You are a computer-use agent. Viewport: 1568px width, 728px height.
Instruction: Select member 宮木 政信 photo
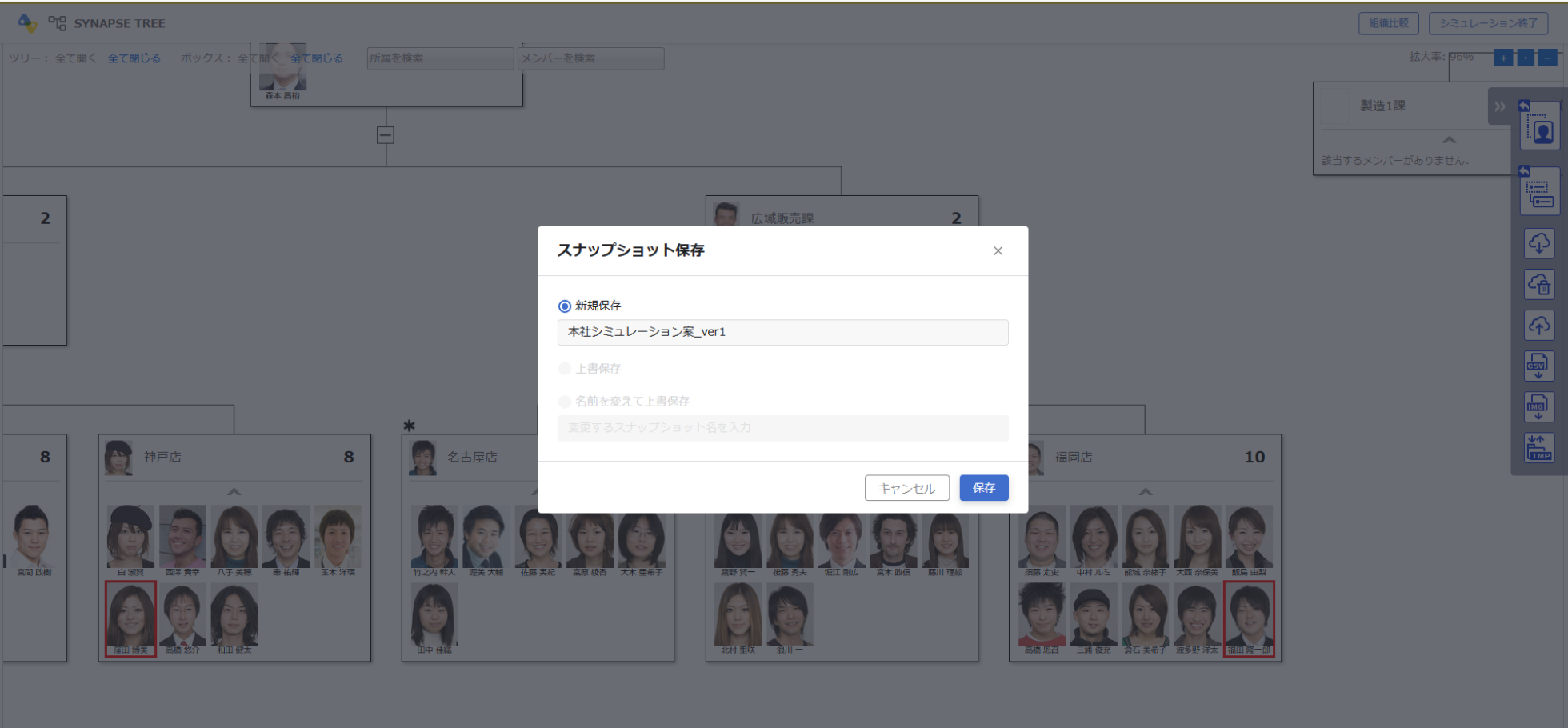pyautogui.click(x=894, y=540)
